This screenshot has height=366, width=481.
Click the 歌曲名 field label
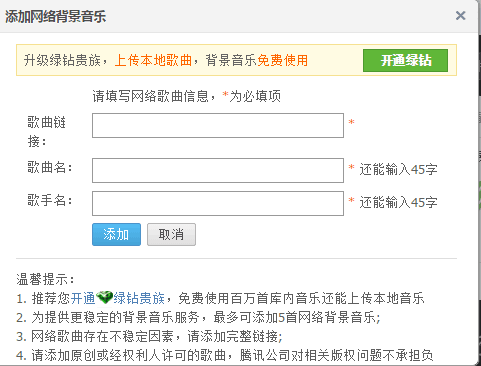50,167
